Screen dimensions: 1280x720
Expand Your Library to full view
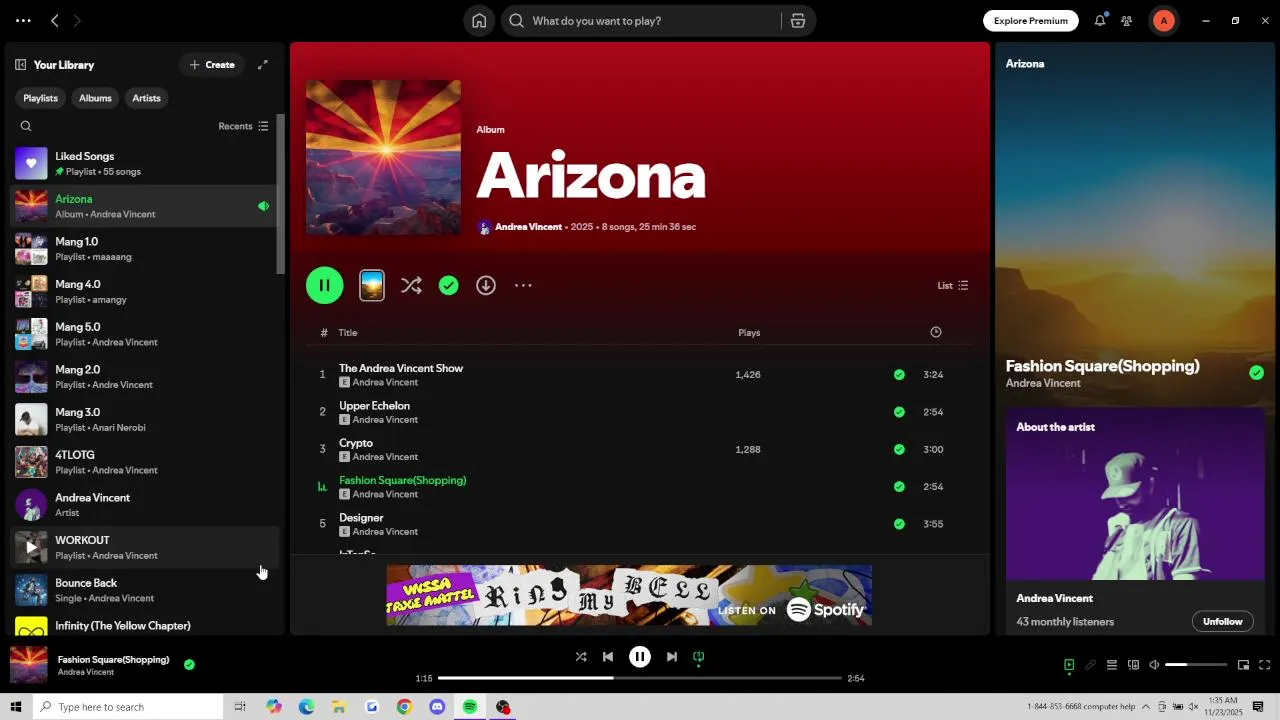pyautogui.click(x=263, y=65)
